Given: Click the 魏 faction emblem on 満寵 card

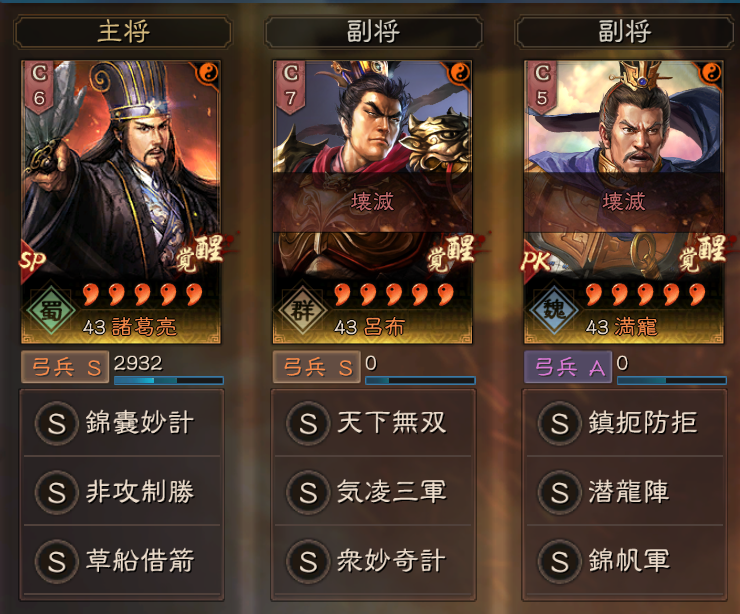Looking at the screenshot, I should (x=554, y=310).
